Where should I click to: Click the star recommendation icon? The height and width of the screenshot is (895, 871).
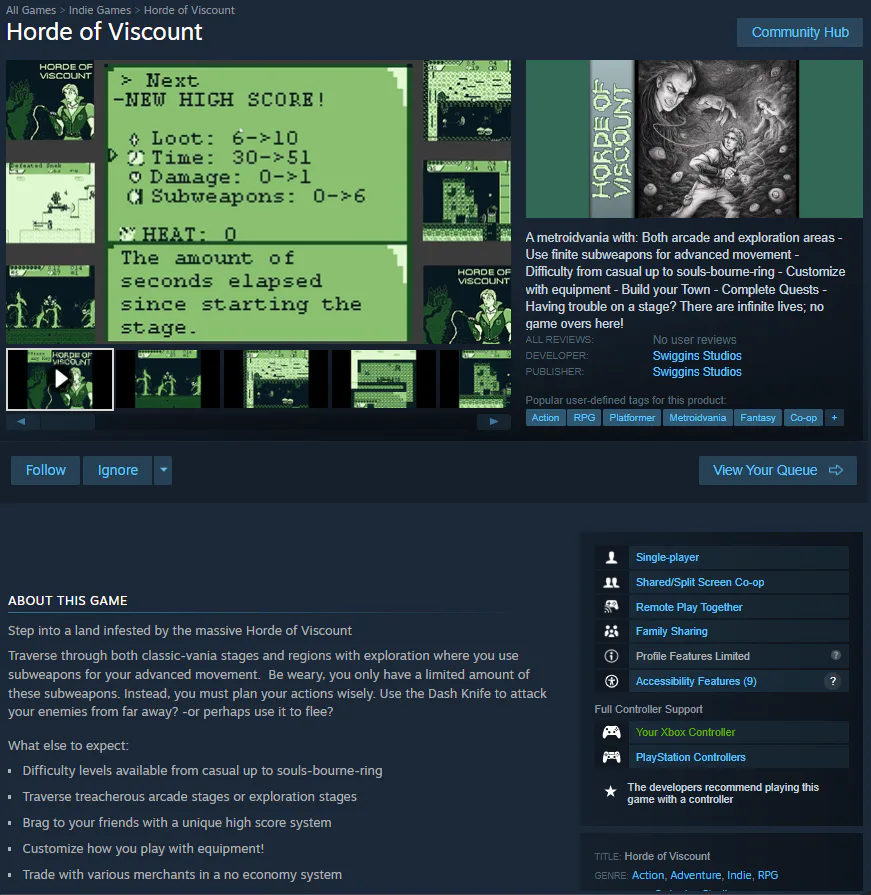(x=611, y=792)
